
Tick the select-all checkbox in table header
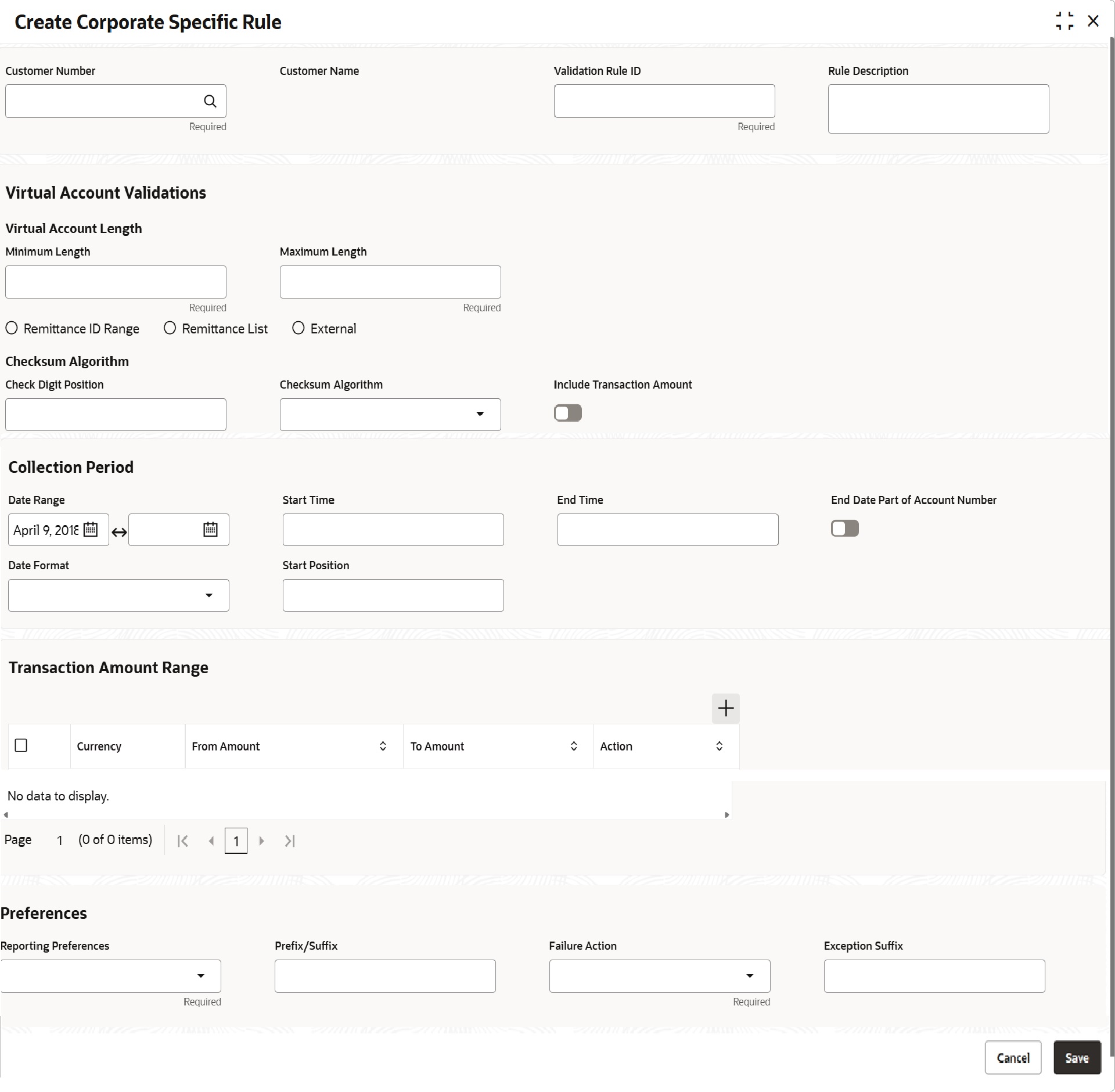[21, 745]
